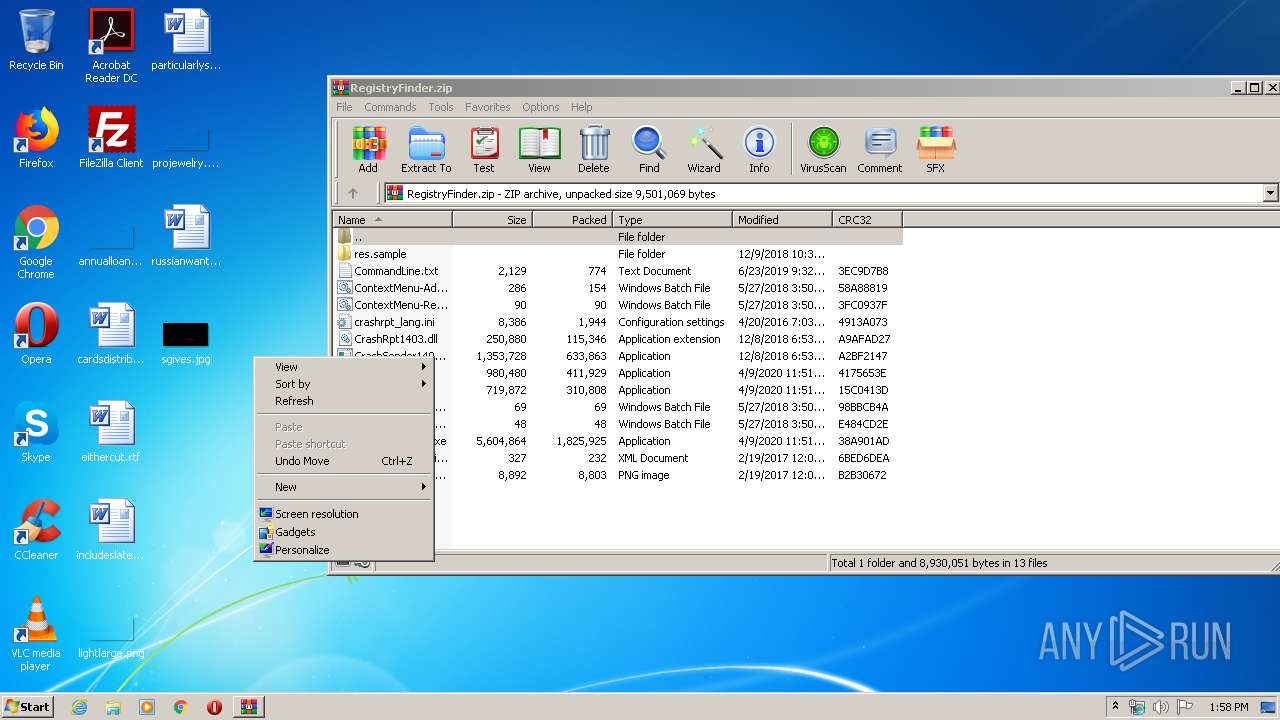Select the eithercut.rtf document icon
The height and width of the screenshot is (720, 1280).
pos(111,432)
